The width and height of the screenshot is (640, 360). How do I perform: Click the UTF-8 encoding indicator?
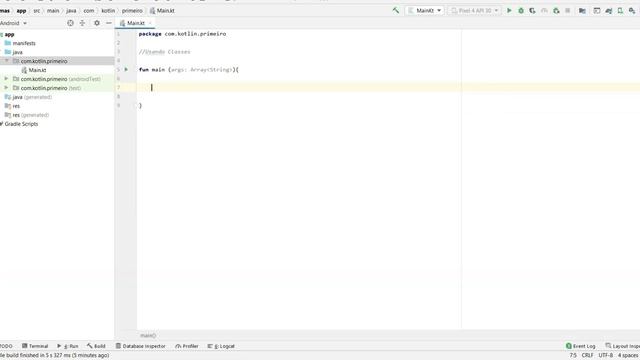pos(606,356)
